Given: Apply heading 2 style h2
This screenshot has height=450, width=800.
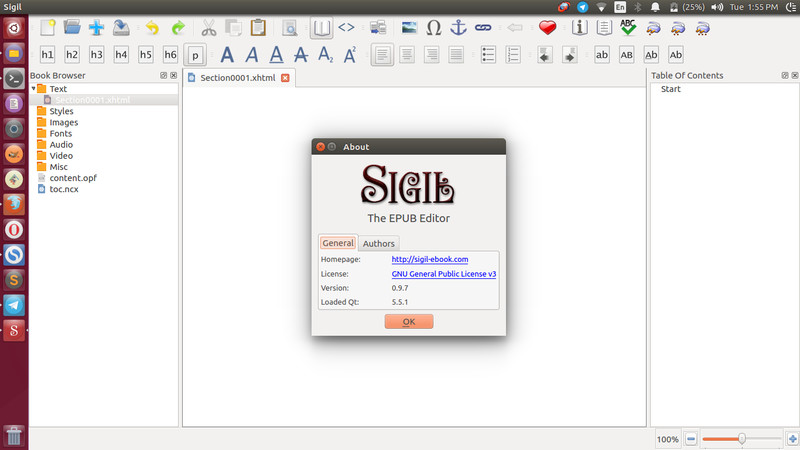Looking at the screenshot, I should coord(72,55).
